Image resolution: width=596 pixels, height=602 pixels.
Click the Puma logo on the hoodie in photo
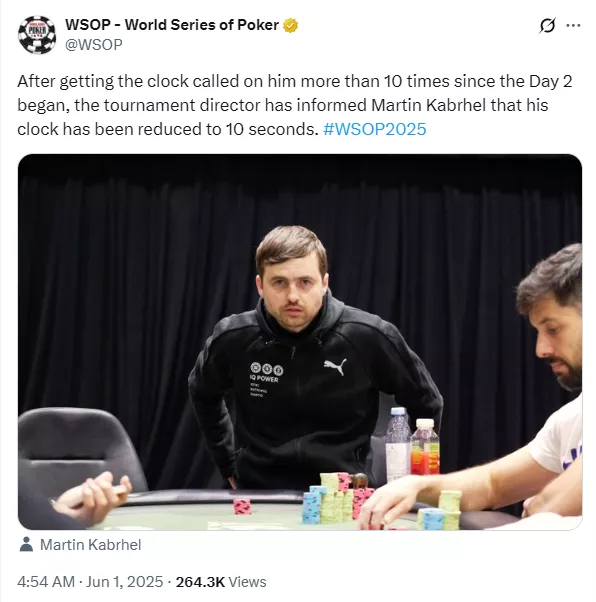(x=335, y=366)
